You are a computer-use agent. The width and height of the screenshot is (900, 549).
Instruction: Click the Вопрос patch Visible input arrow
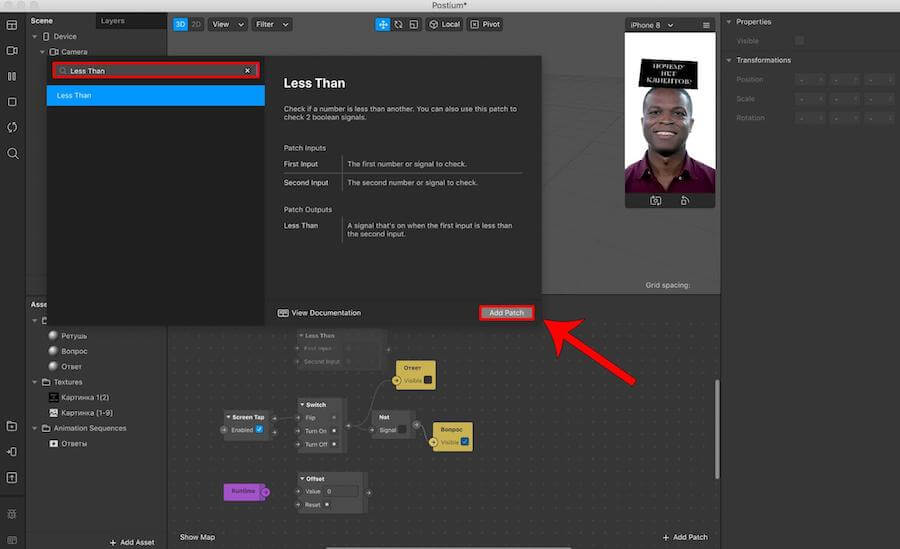click(433, 442)
